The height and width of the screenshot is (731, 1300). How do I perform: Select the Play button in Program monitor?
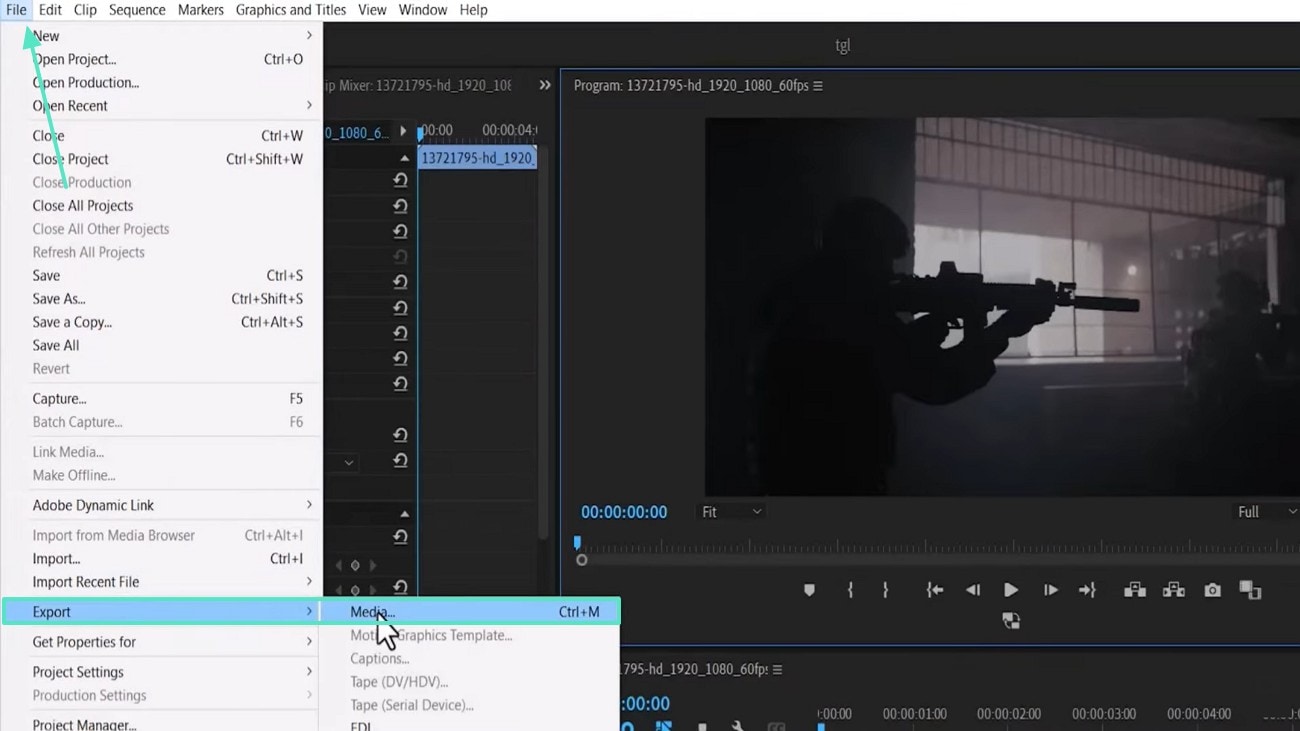tap(1011, 590)
